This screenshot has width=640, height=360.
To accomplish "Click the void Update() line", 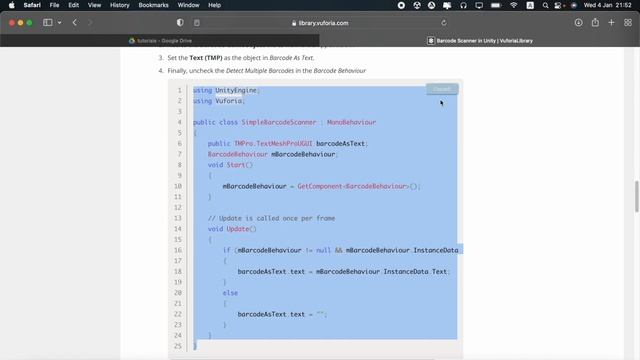I will pyautogui.click(x=232, y=229).
